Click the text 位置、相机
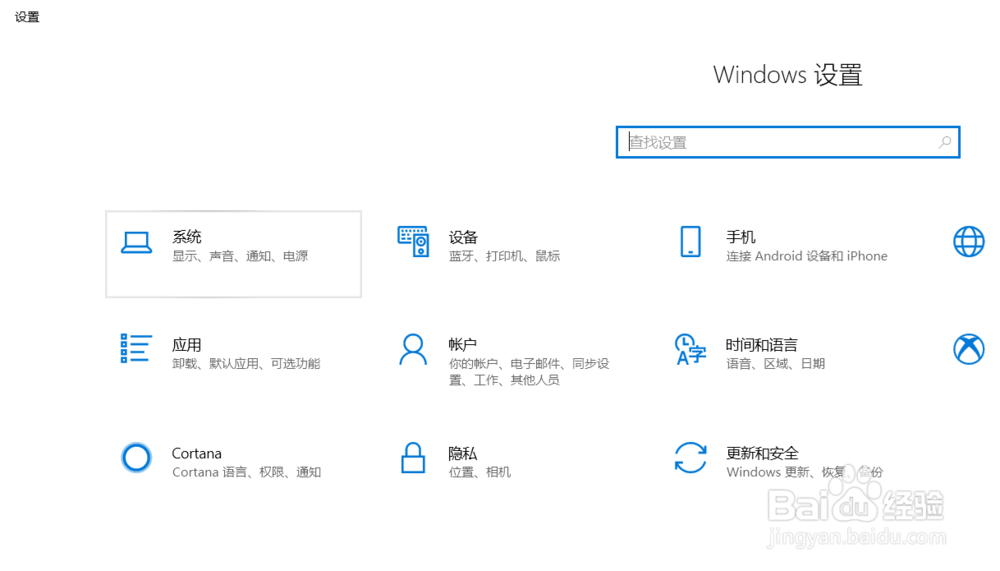This screenshot has height=571, width=1000. pyautogui.click(x=480, y=472)
